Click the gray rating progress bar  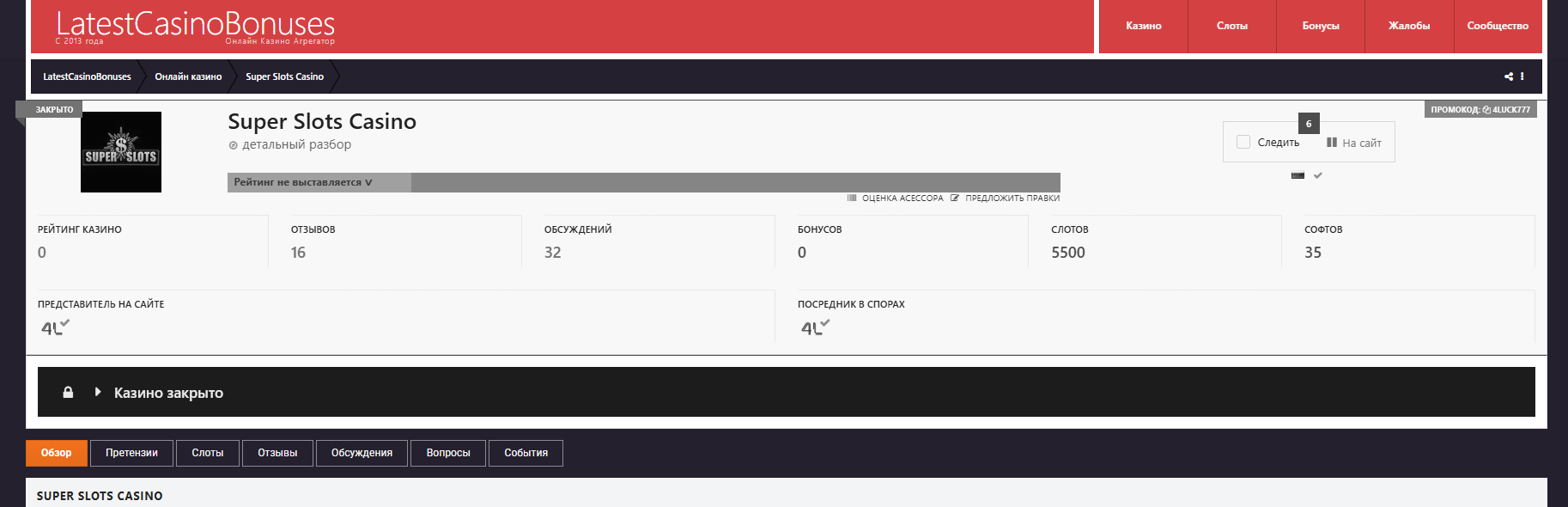click(x=734, y=182)
